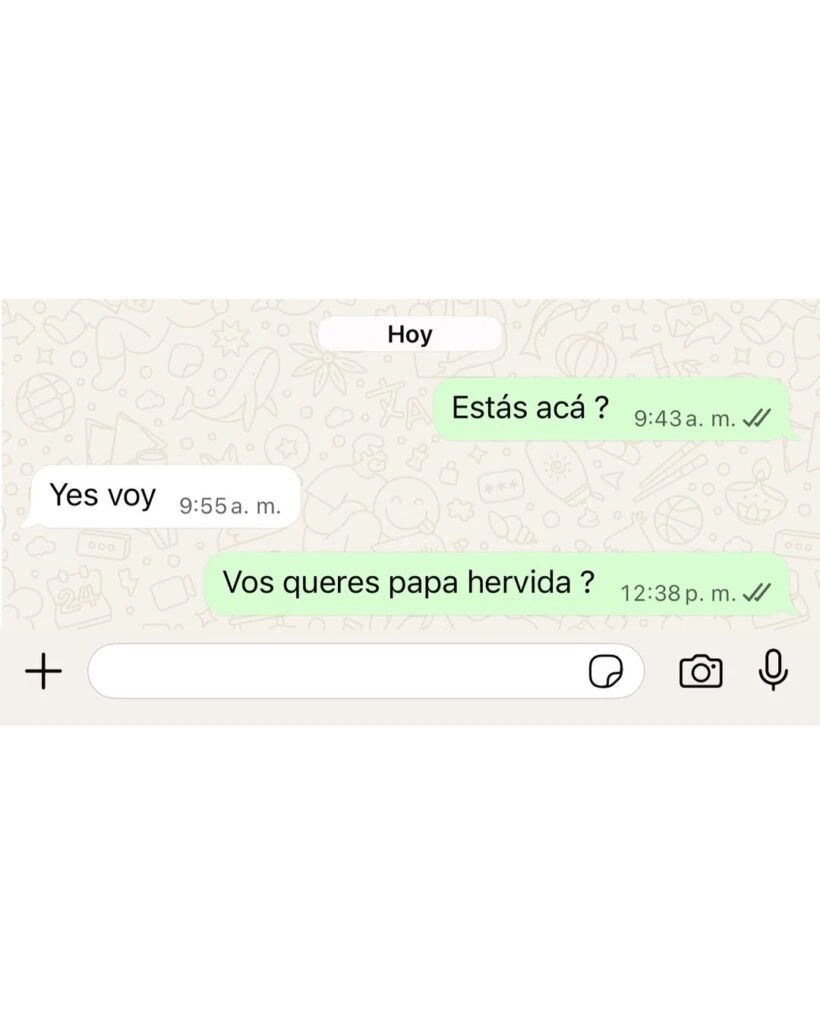Image resolution: width=820 pixels, height=1024 pixels.
Task: Tap the 9:43 a. m. timestamp
Action: (x=685, y=419)
